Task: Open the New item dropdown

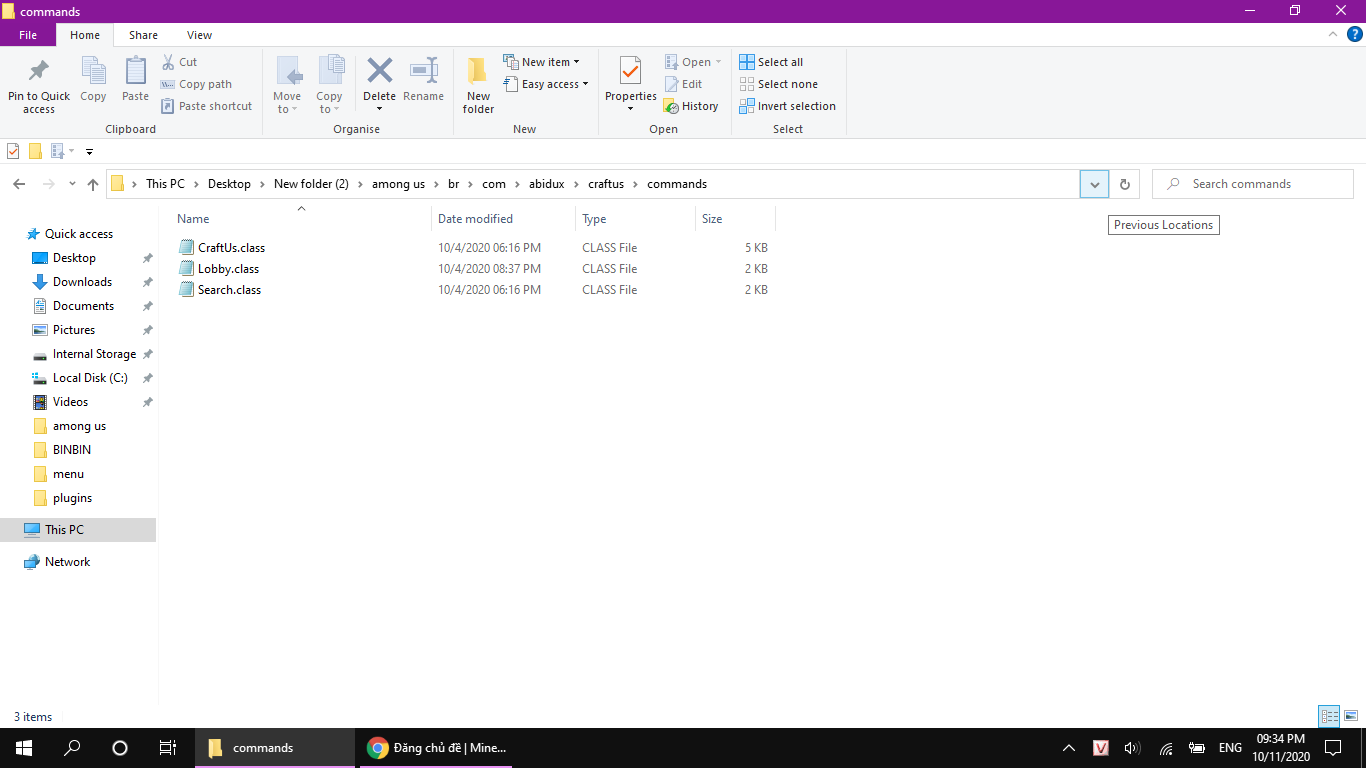Action: [541, 62]
